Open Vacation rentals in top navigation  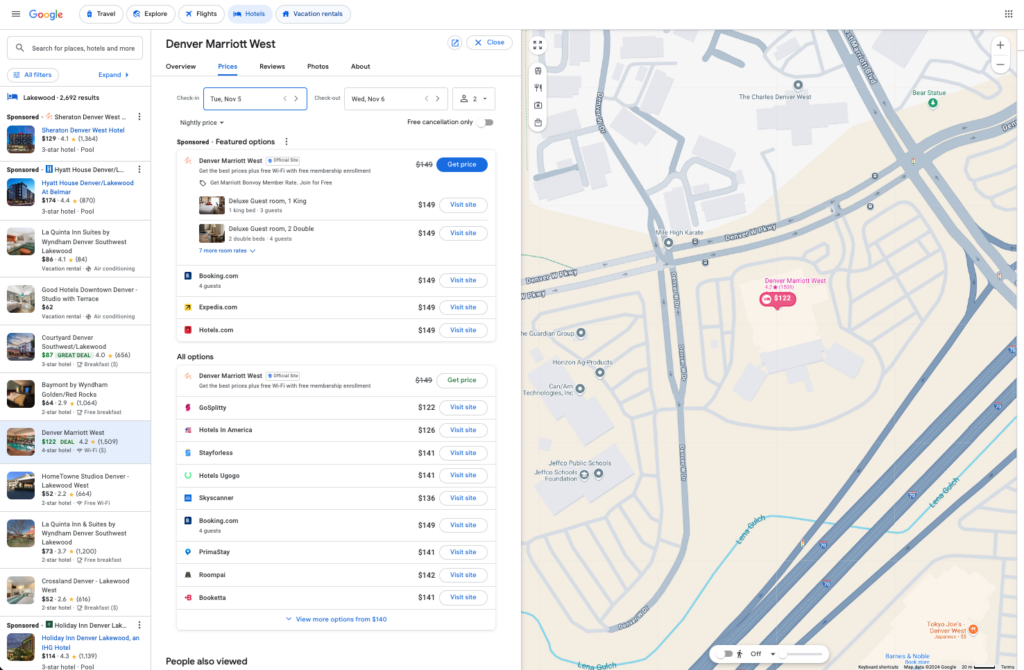pos(313,14)
